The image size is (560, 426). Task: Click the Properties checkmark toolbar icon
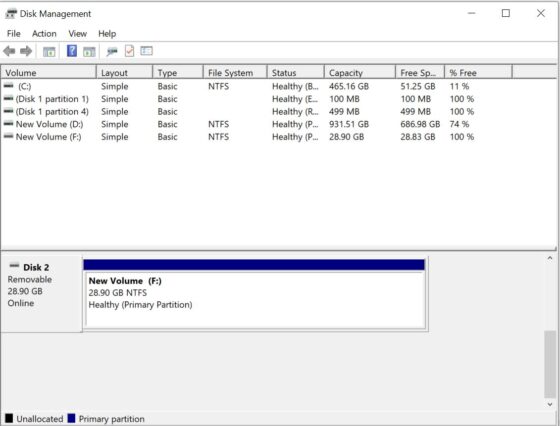click(x=129, y=51)
